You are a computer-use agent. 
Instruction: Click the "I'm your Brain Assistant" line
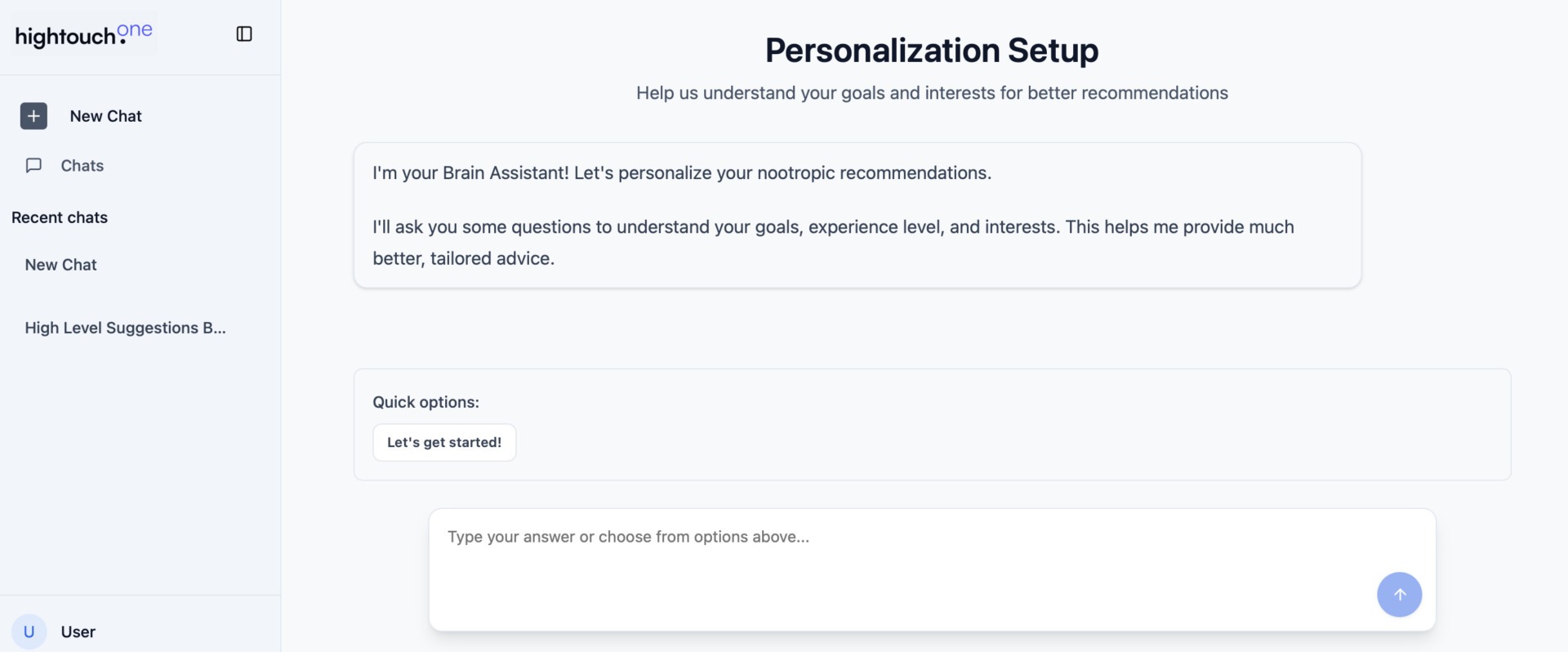pyautogui.click(x=682, y=173)
